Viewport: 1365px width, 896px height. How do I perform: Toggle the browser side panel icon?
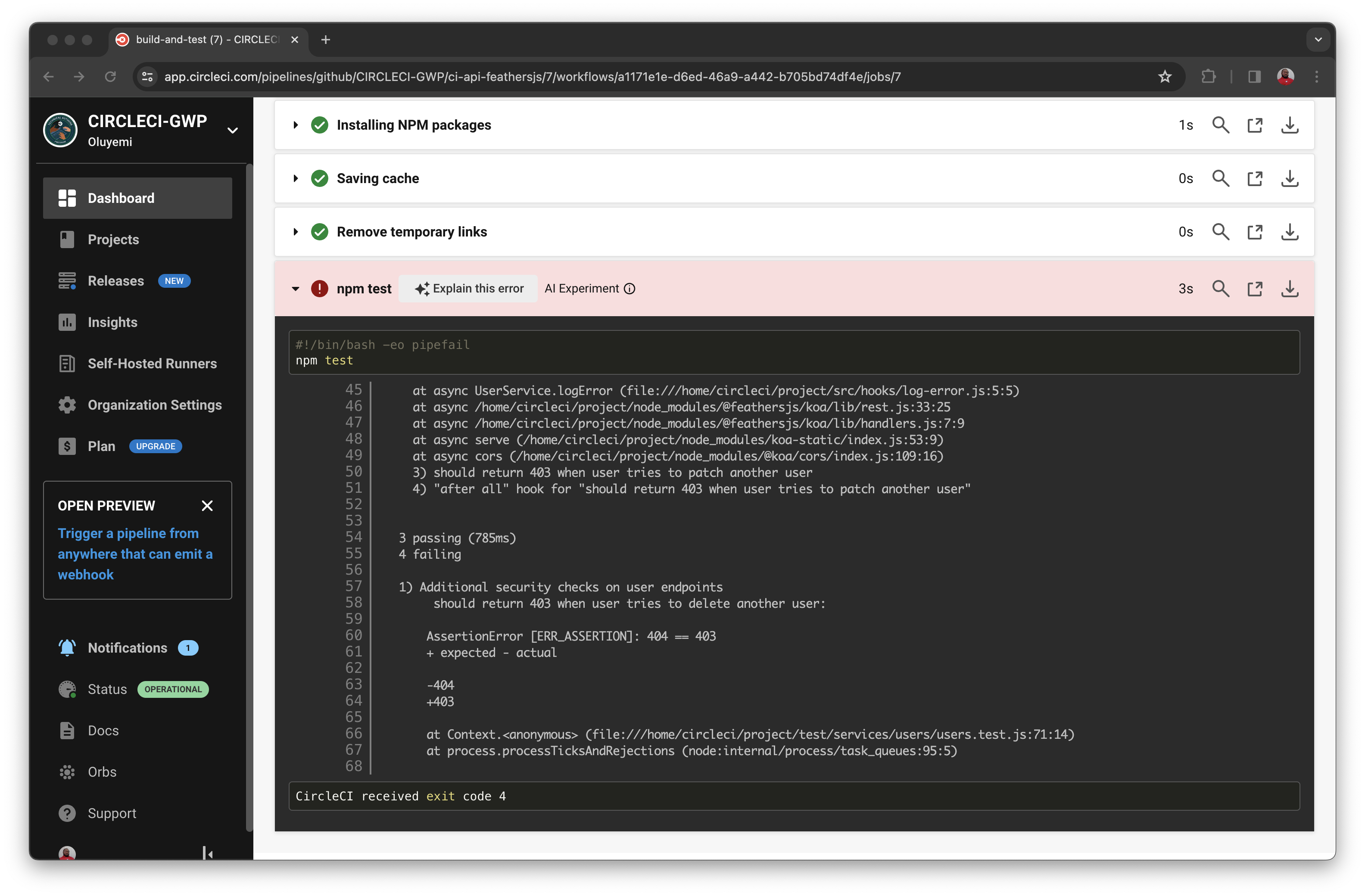[1254, 77]
